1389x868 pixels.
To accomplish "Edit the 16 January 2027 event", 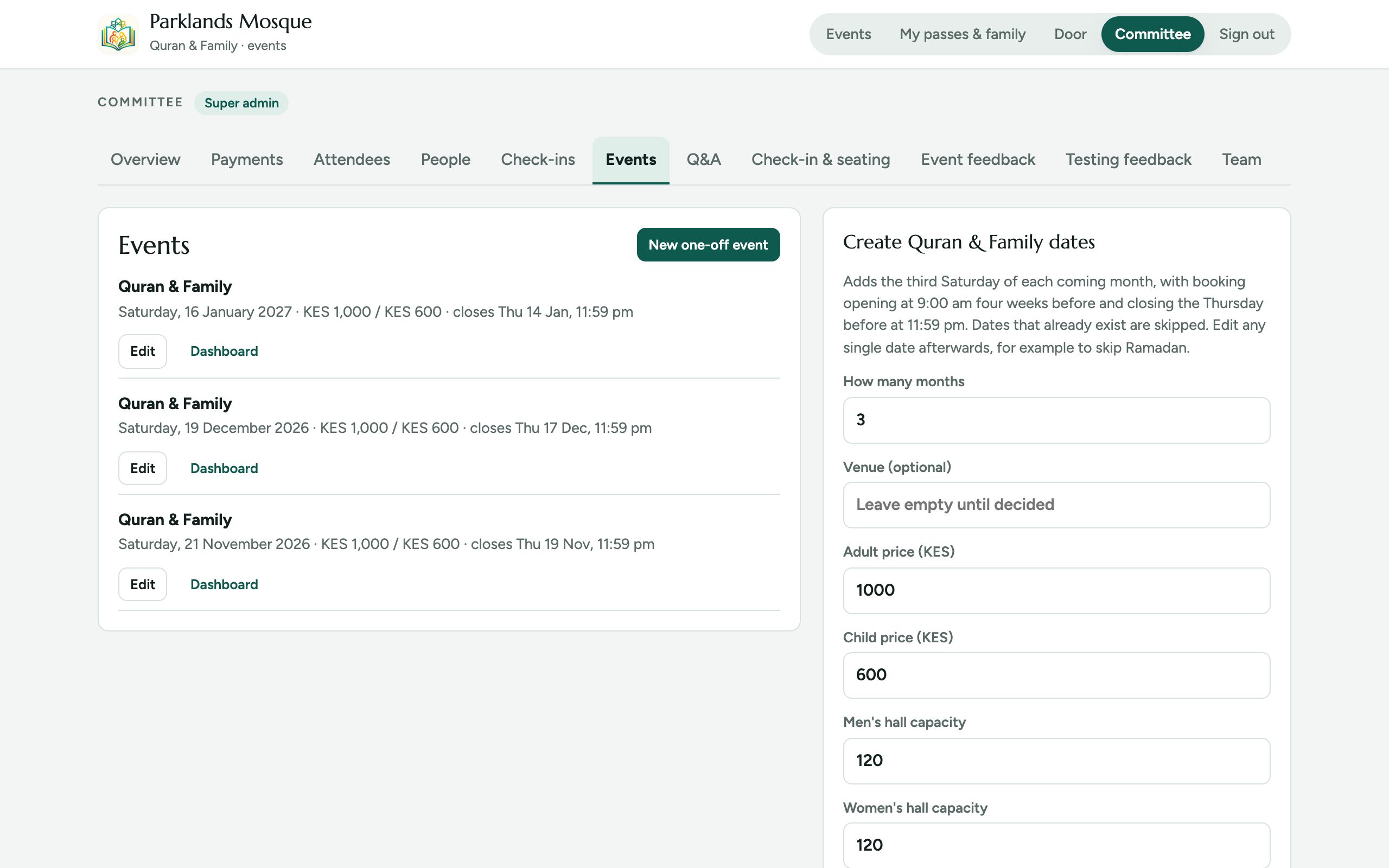I will (x=142, y=352).
